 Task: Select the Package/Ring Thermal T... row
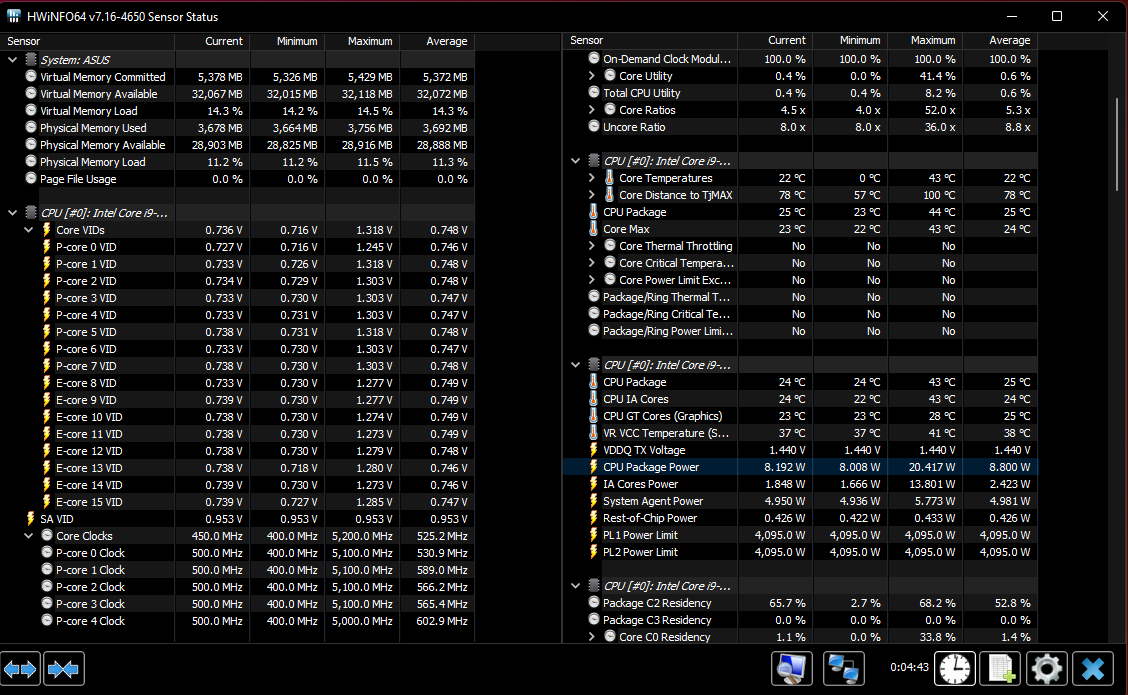[800, 297]
